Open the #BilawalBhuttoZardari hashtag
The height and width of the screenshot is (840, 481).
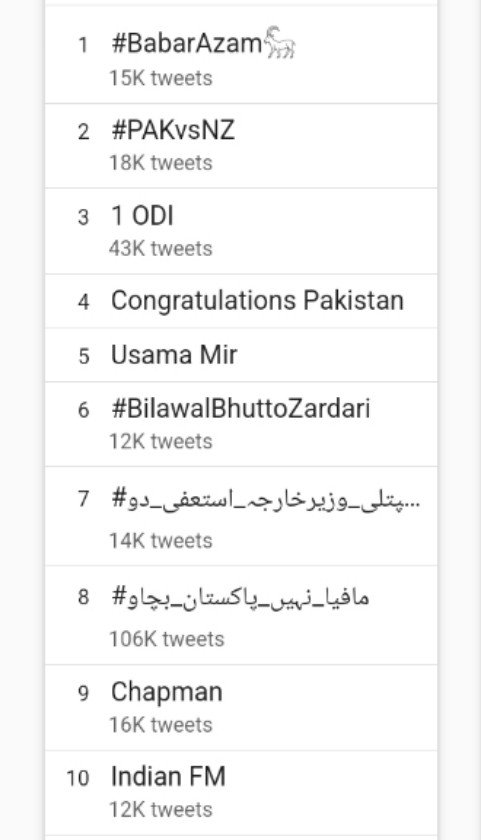click(241, 424)
